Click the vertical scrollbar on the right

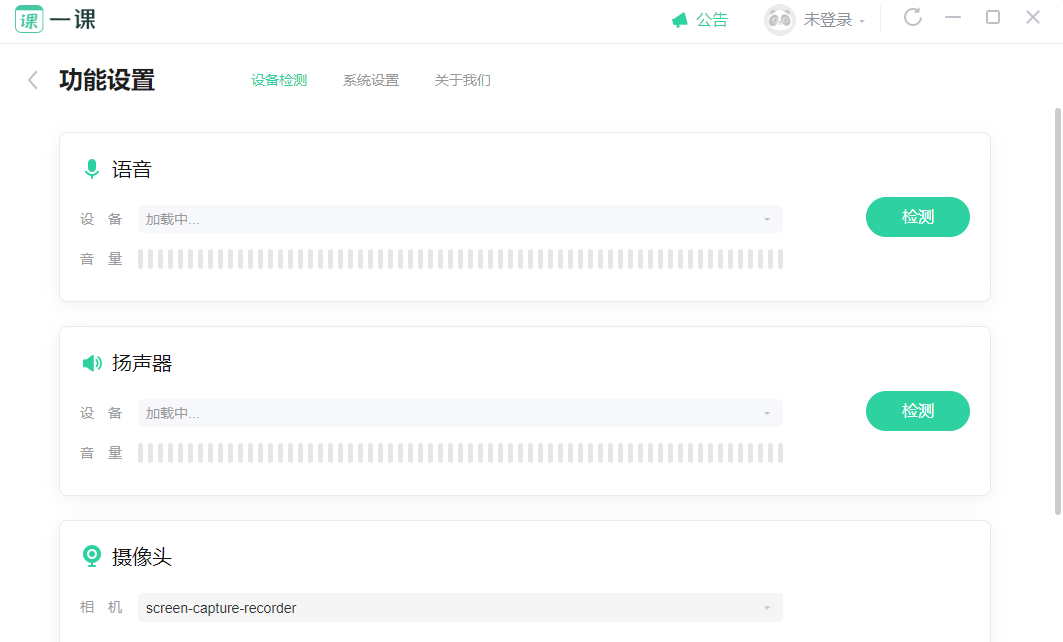pos(1058,312)
